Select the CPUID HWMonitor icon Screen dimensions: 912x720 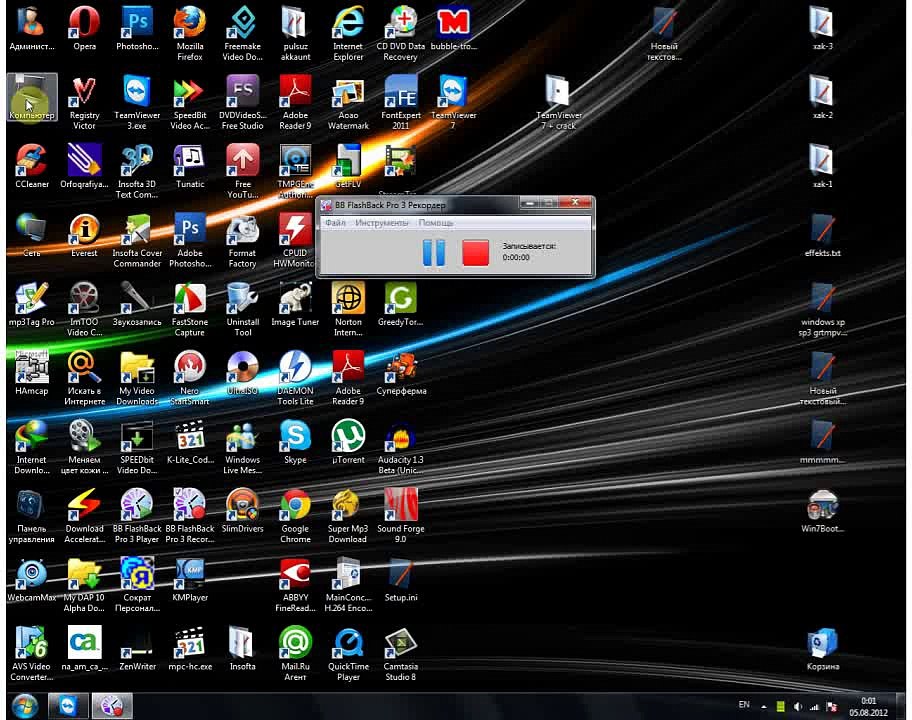point(295,240)
